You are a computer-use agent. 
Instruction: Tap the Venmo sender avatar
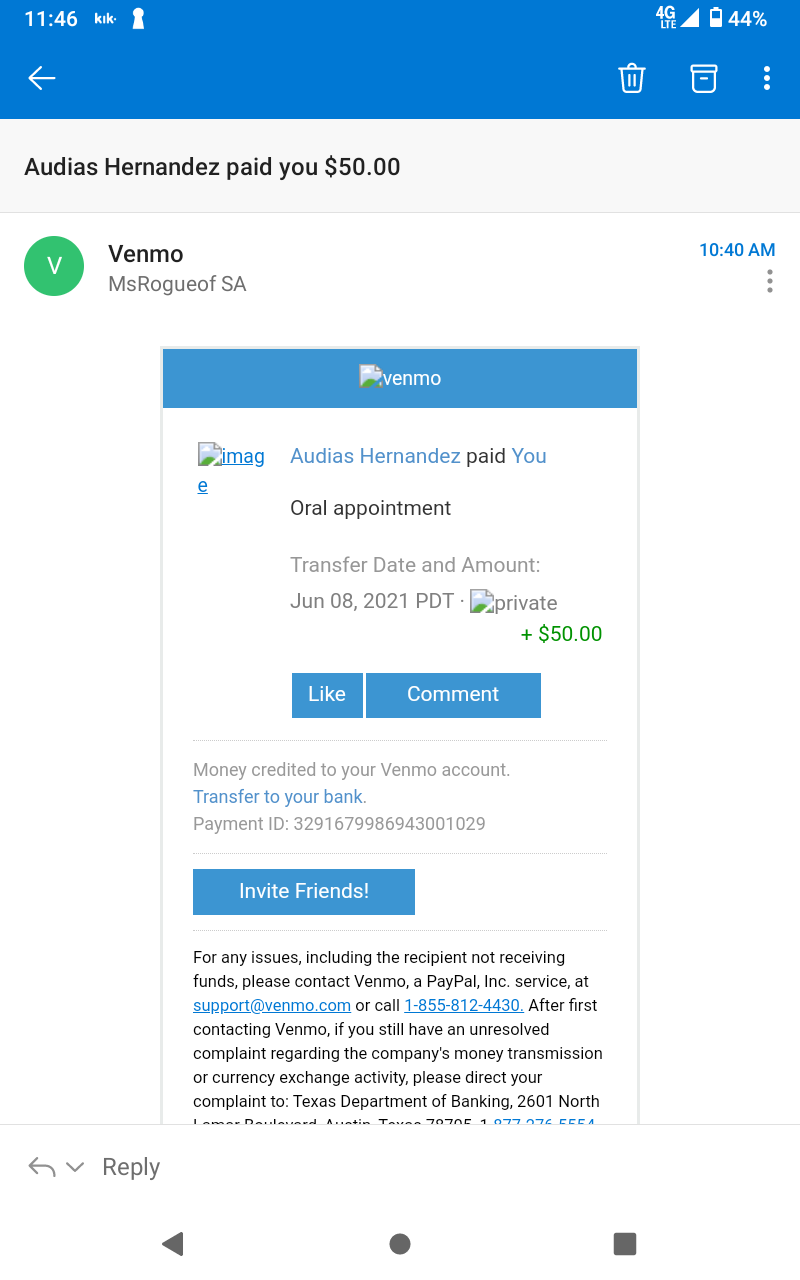pyautogui.click(x=54, y=266)
